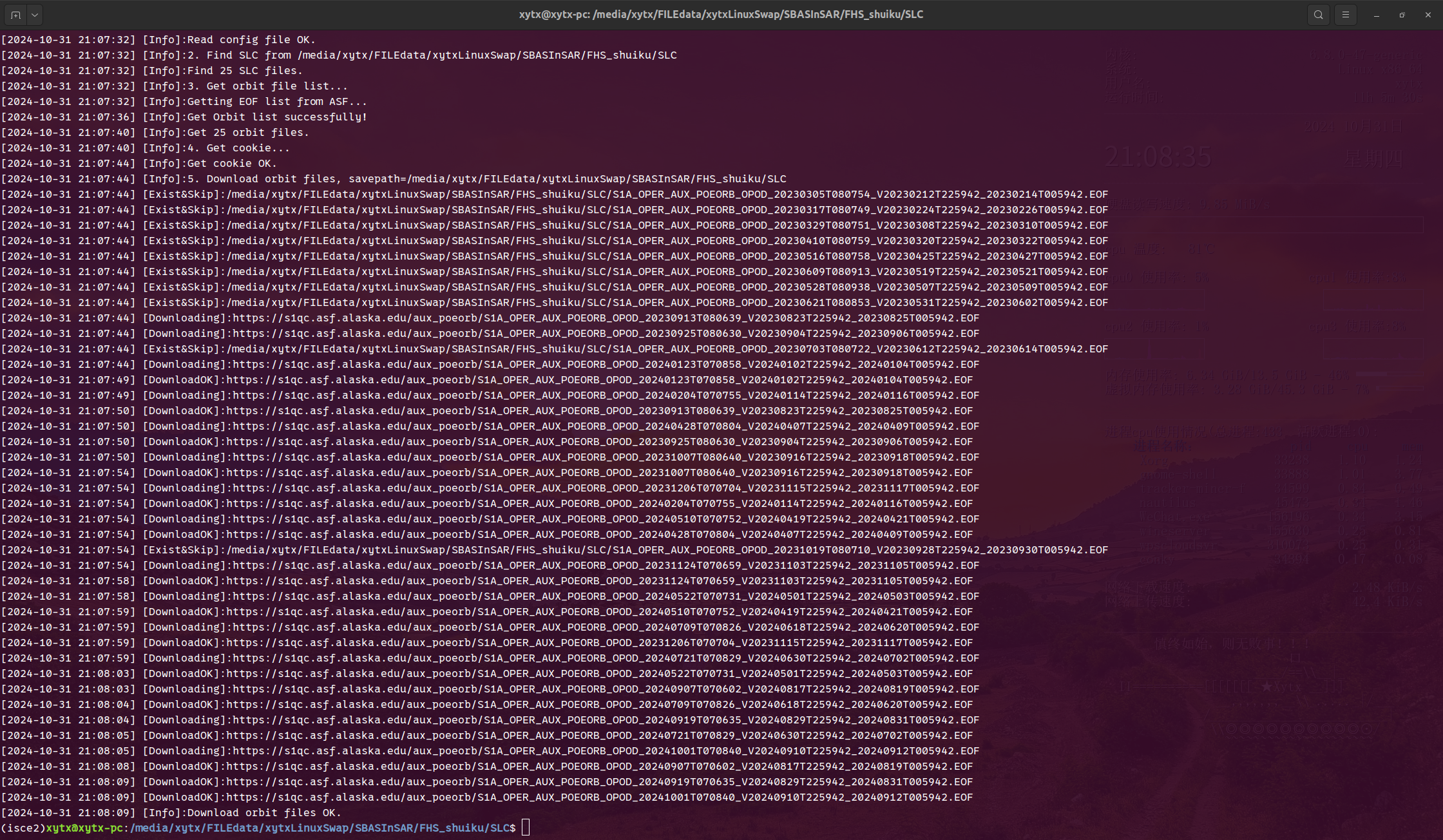Image resolution: width=1443 pixels, height=840 pixels.
Task: Click the '4. Get cookie...' line
Action: point(146,148)
